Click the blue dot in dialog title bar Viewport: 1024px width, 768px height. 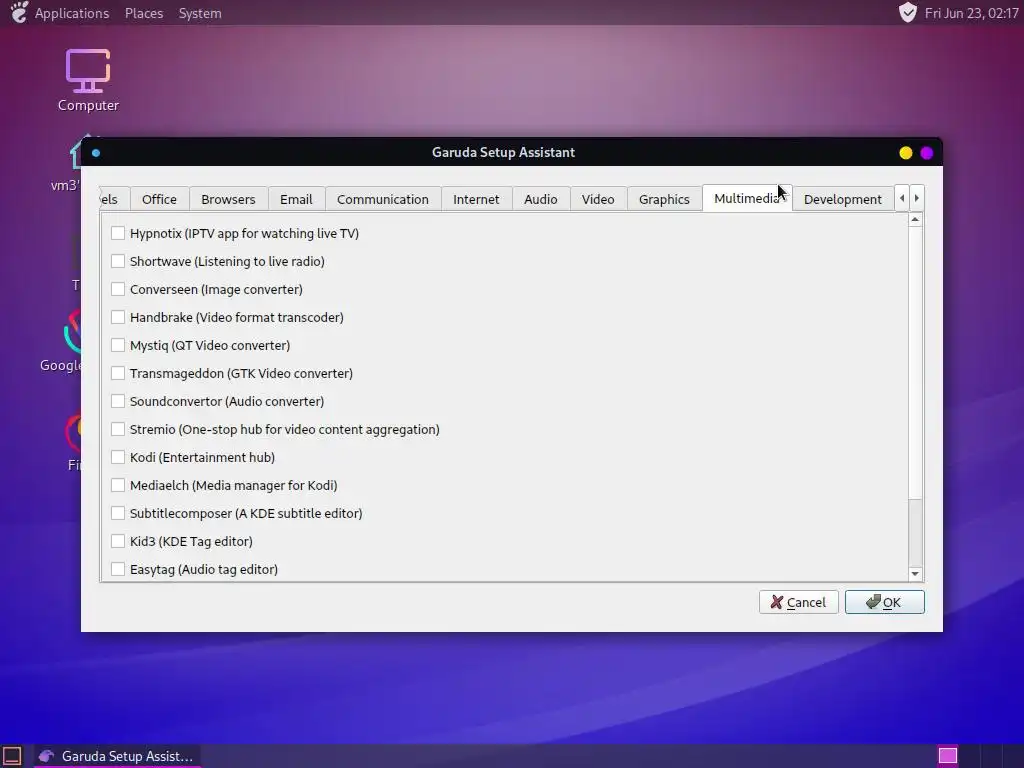tap(96, 153)
